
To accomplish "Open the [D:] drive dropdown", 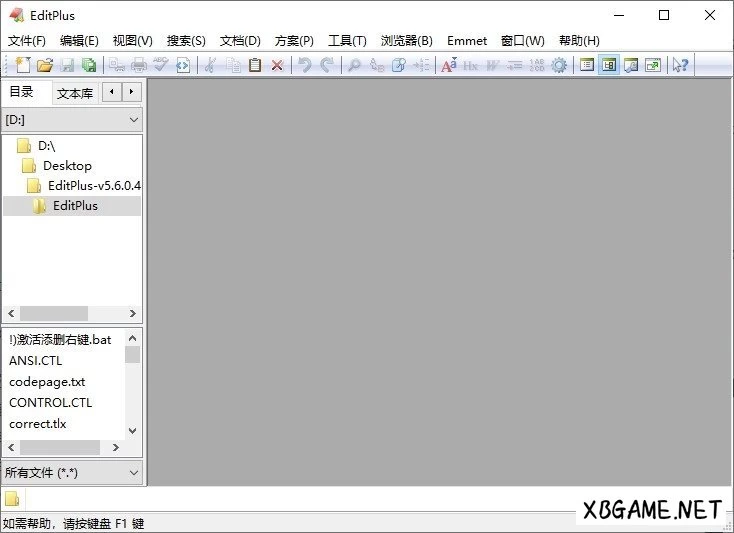I will pos(73,119).
